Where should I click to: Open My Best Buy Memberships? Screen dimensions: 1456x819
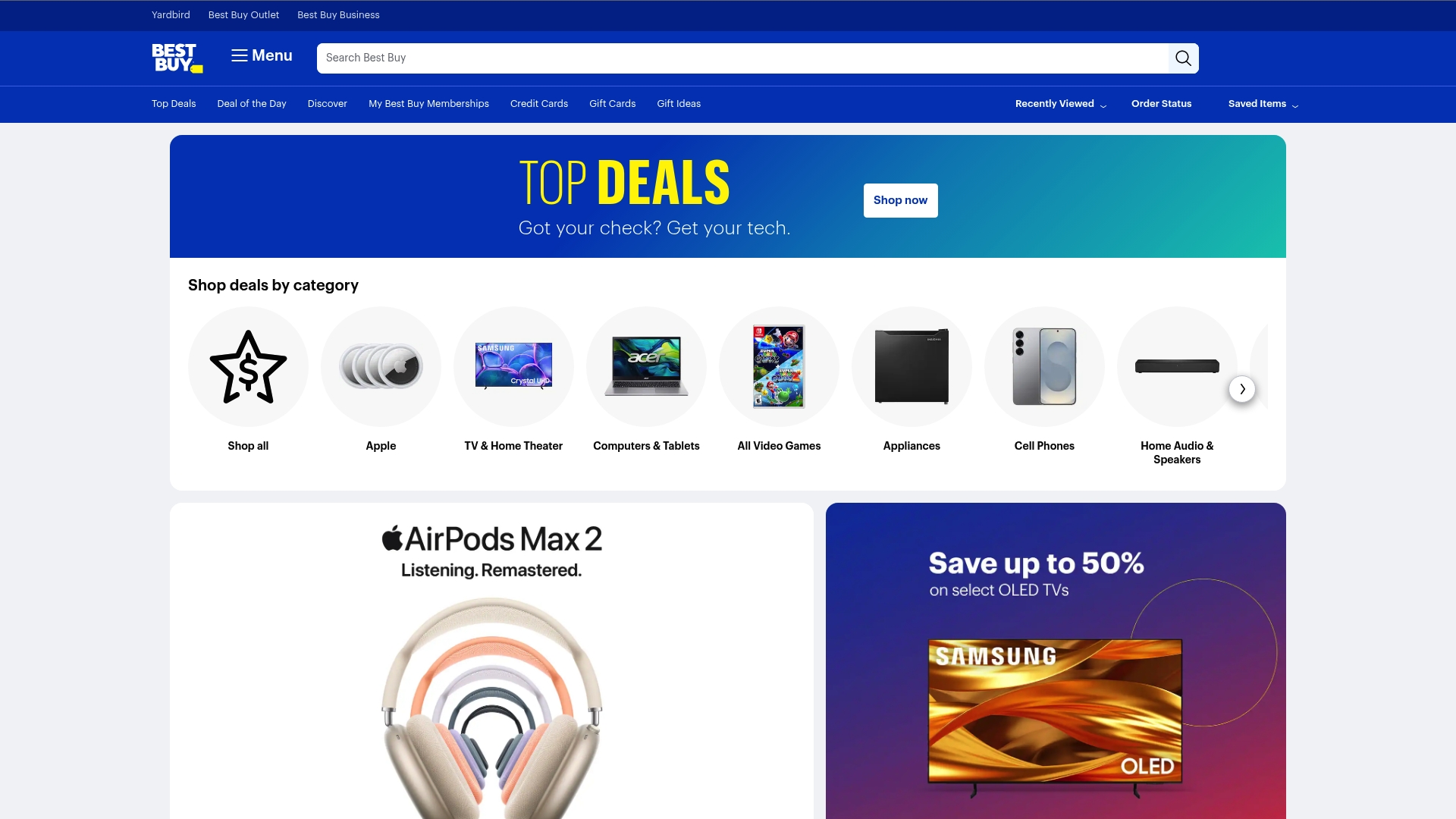(428, 104)
